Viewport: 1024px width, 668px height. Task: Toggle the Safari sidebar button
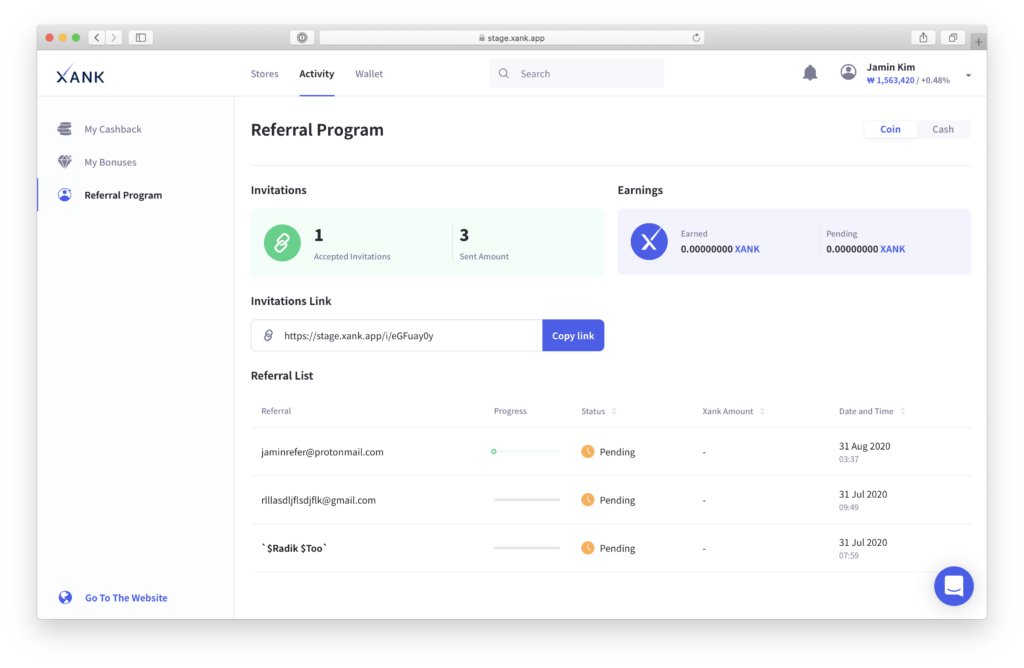click(140, 38)
